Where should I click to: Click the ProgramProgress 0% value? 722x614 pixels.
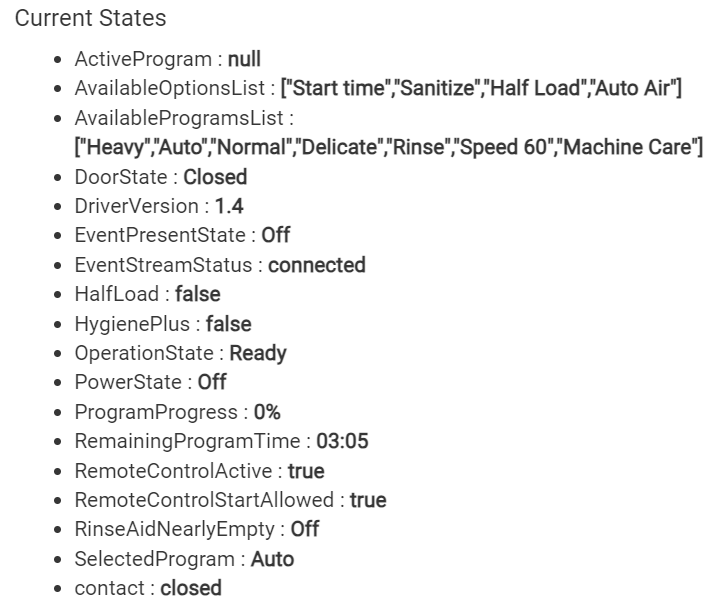point(267,412)
